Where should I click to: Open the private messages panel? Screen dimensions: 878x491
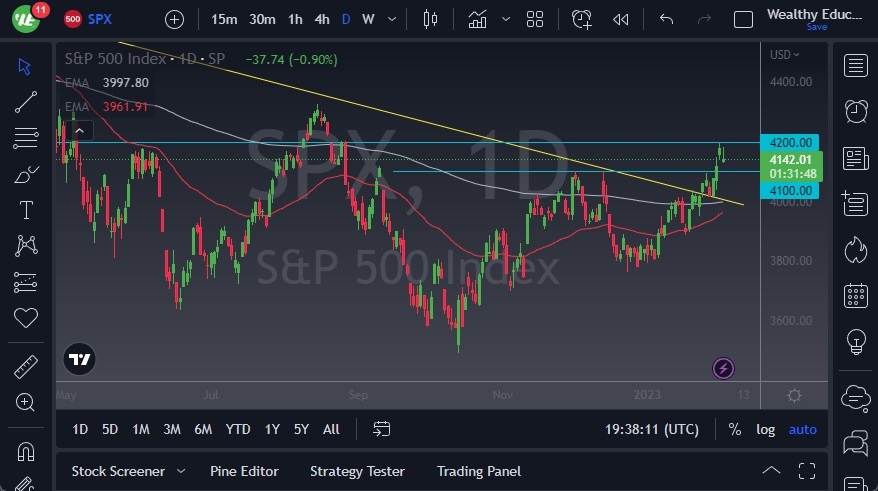coord(856,442)
